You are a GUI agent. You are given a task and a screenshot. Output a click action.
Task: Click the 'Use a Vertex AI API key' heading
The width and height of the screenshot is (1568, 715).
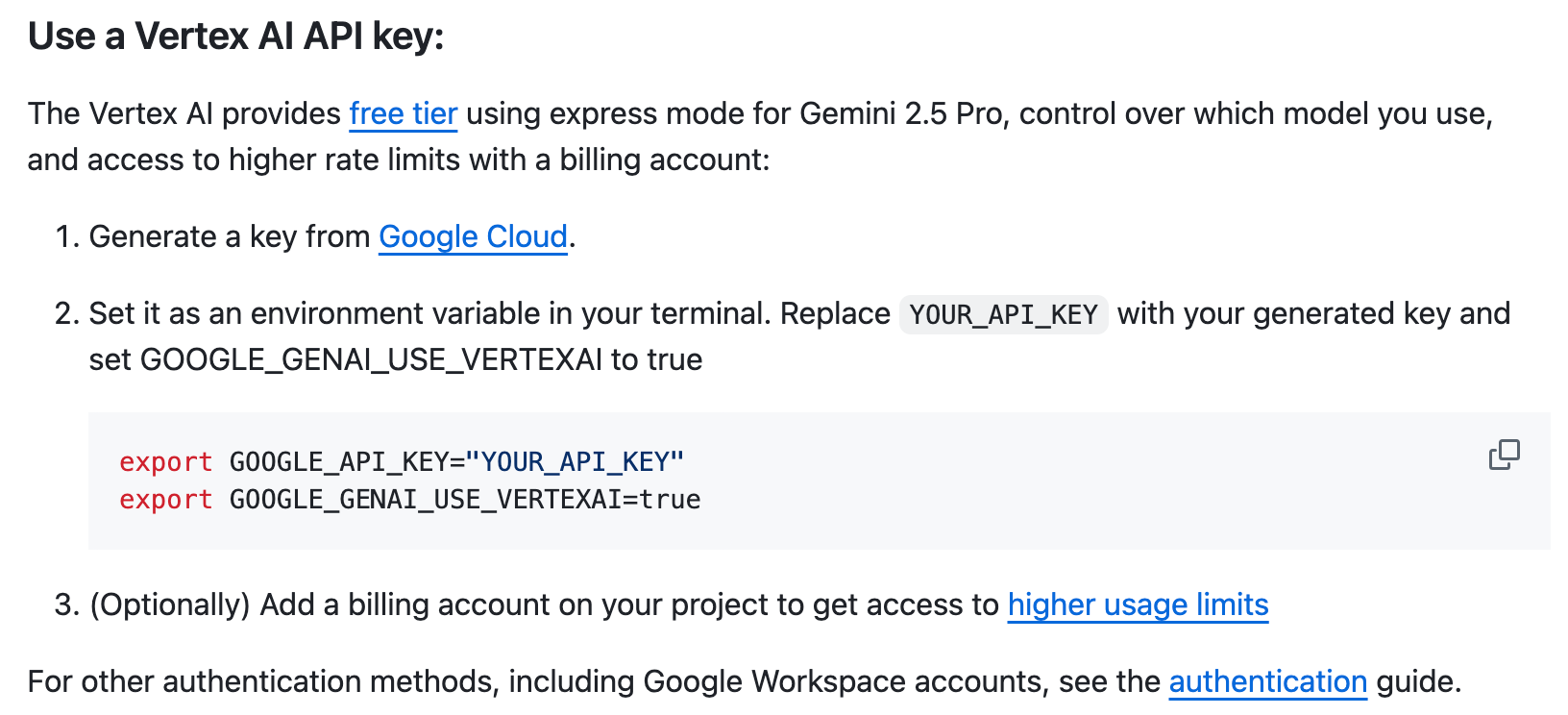pos(236,37)
